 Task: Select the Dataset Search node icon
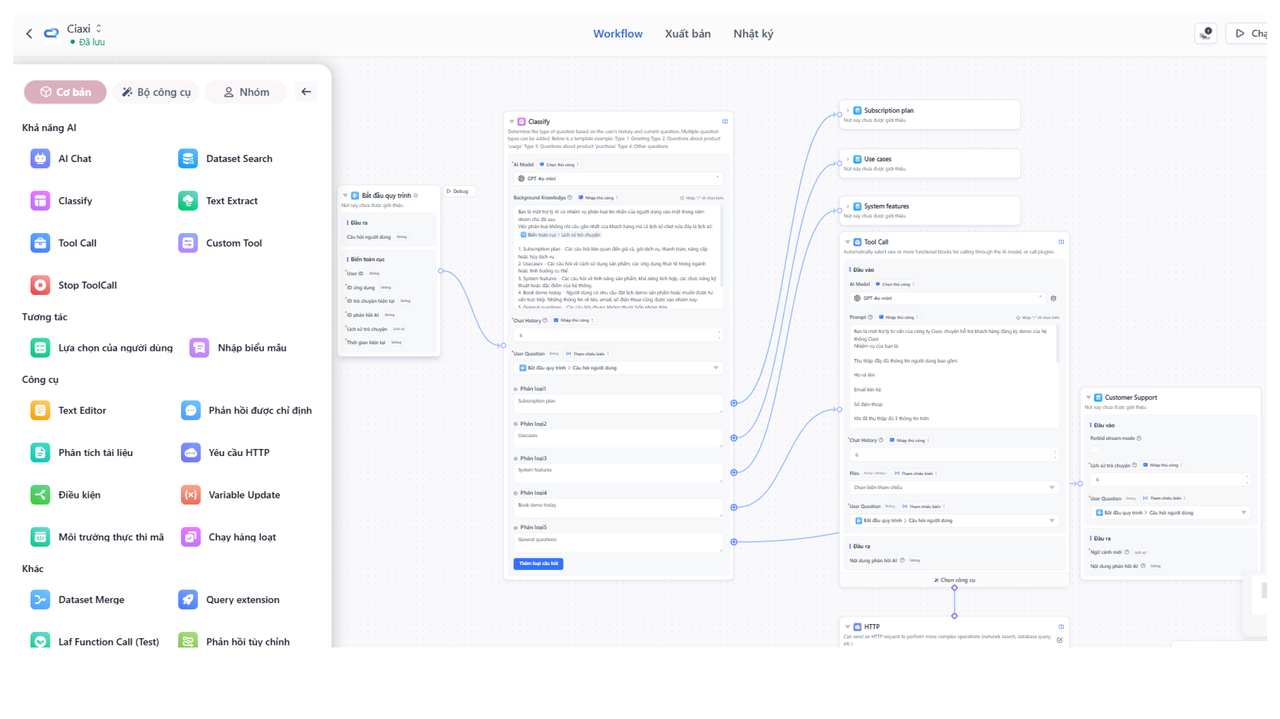pyautogui.click(x=188, y=158)
